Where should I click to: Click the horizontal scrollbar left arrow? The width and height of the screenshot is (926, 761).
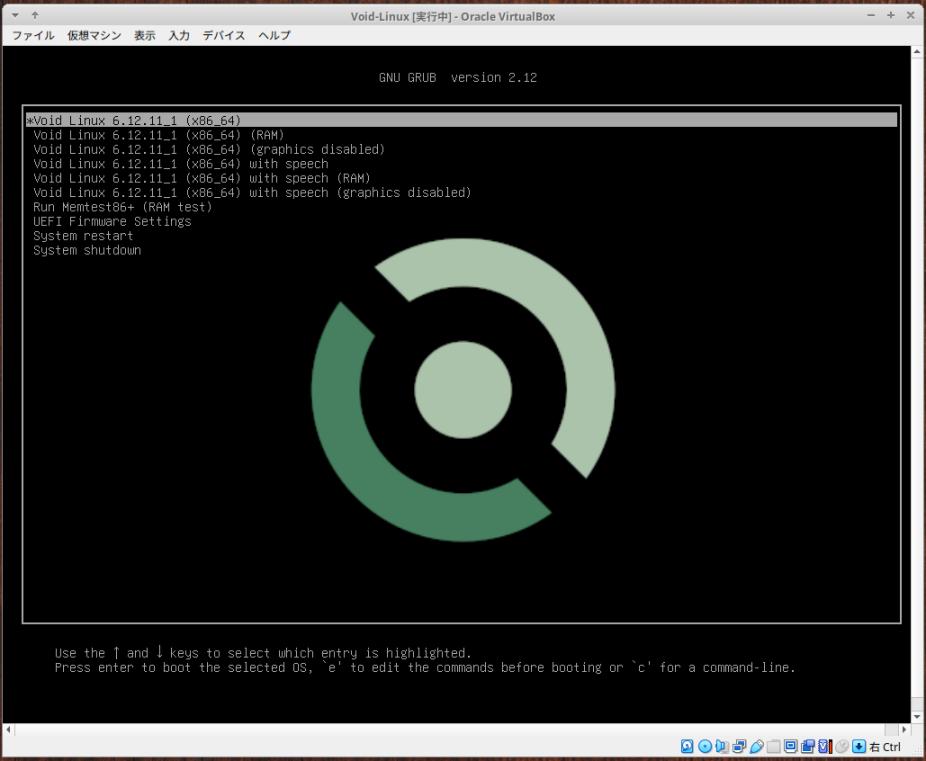(x=8, y=730)
